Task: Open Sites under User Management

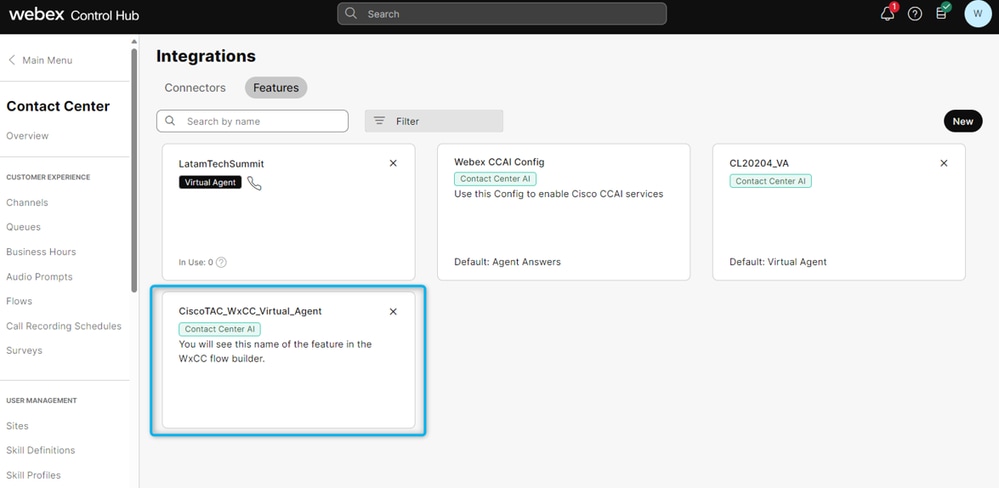Action: 17,426
